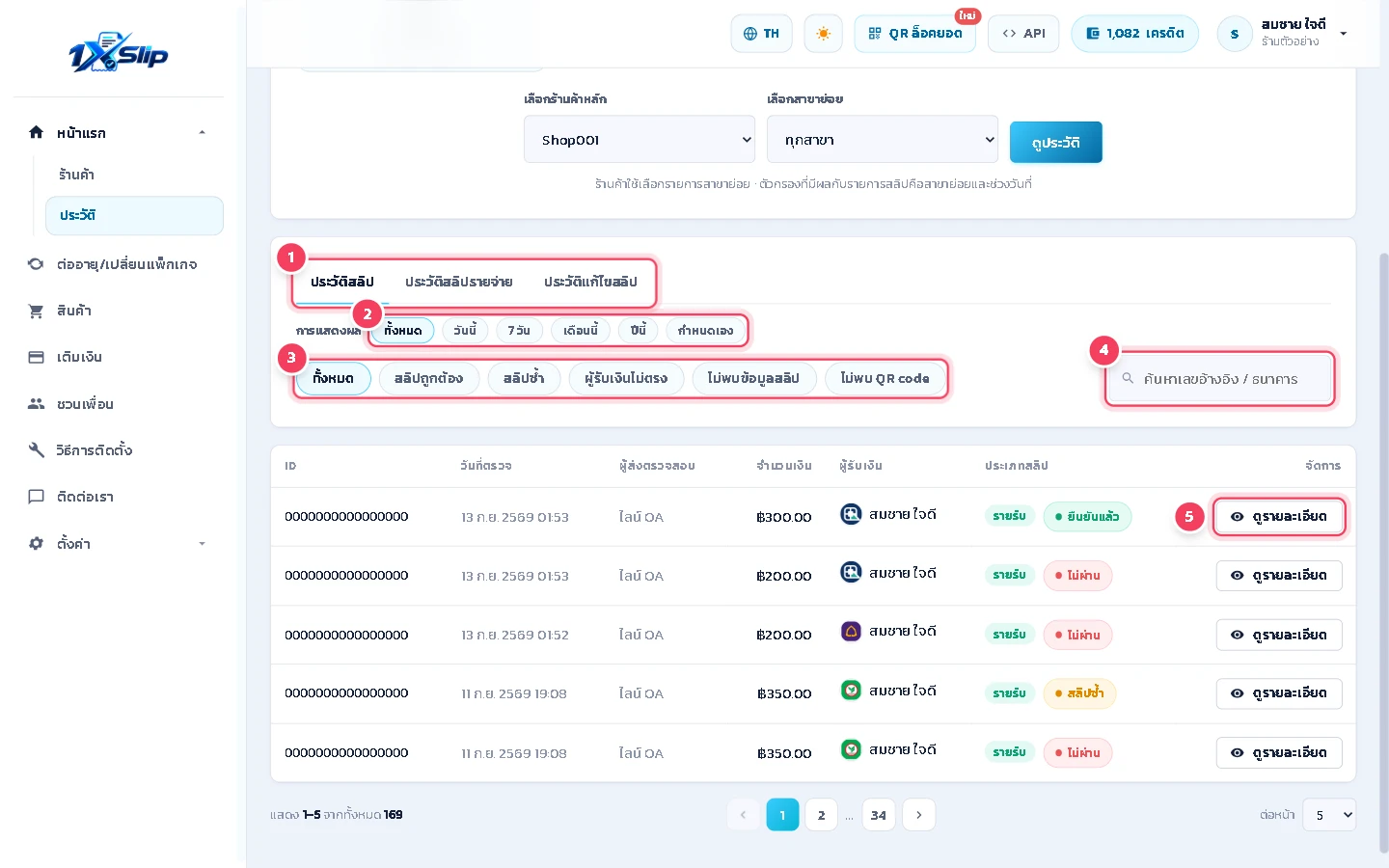
Task: Select the ประวัติสลิป tab
Action: (x=341, y=282)
